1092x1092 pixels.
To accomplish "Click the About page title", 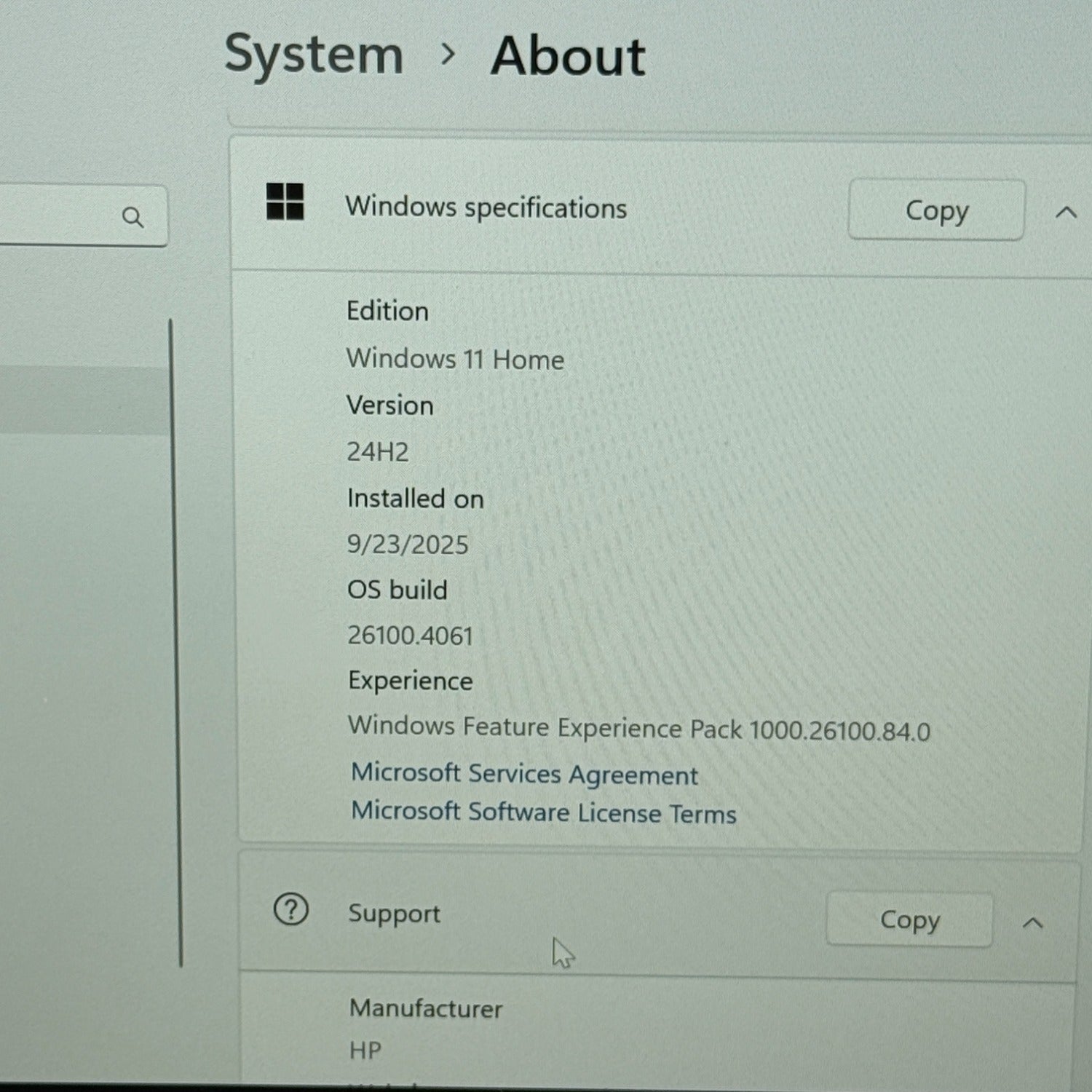I will coord(568,56).
